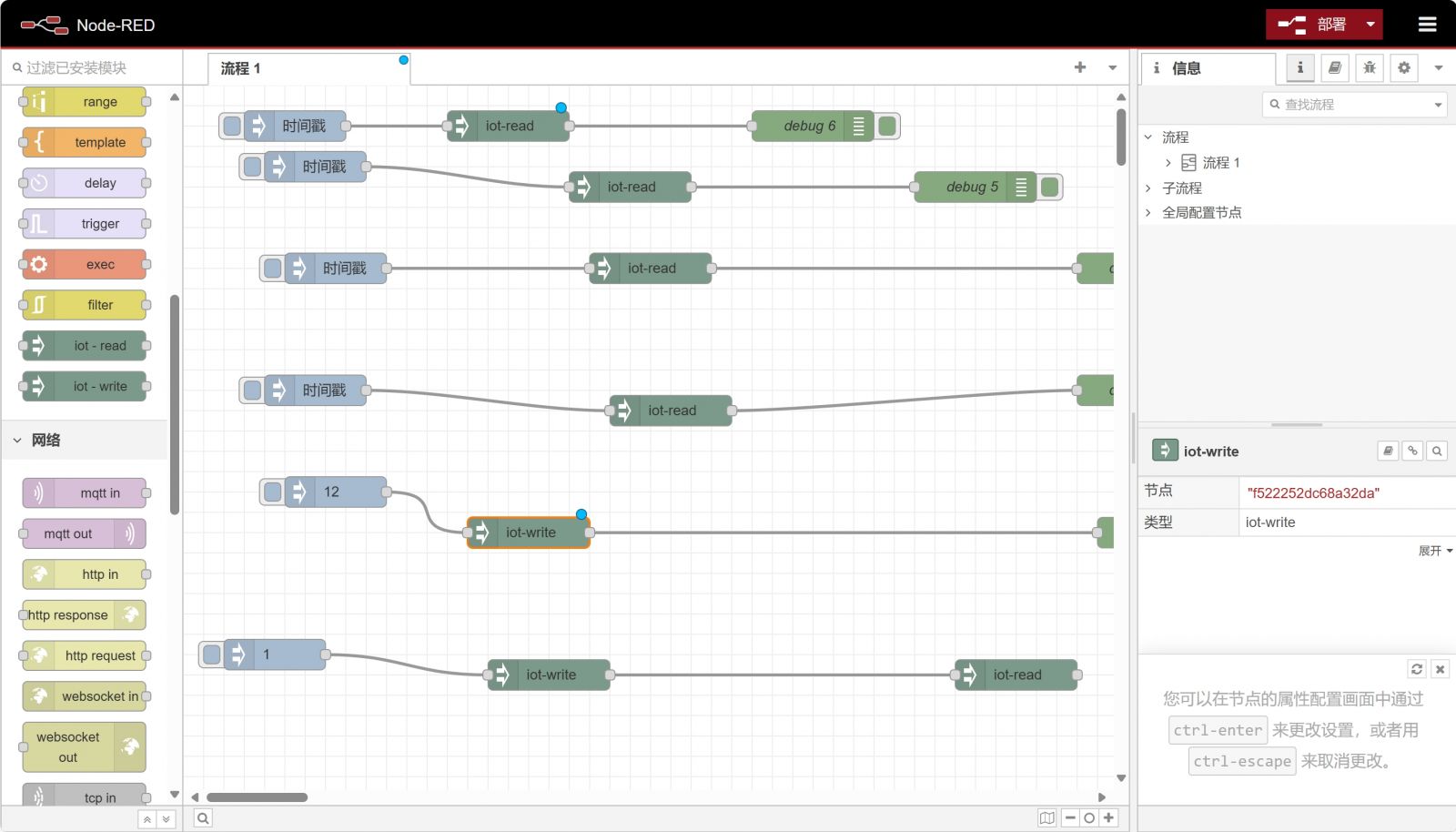Toggle debug 6 node output button
The width and height of the screenshot is (1456, 832).
[887, 126]
